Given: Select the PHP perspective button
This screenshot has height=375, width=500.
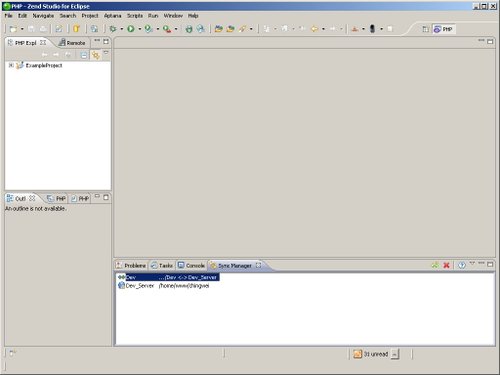Looking at the screenshot, I should (x=444, y=29).
